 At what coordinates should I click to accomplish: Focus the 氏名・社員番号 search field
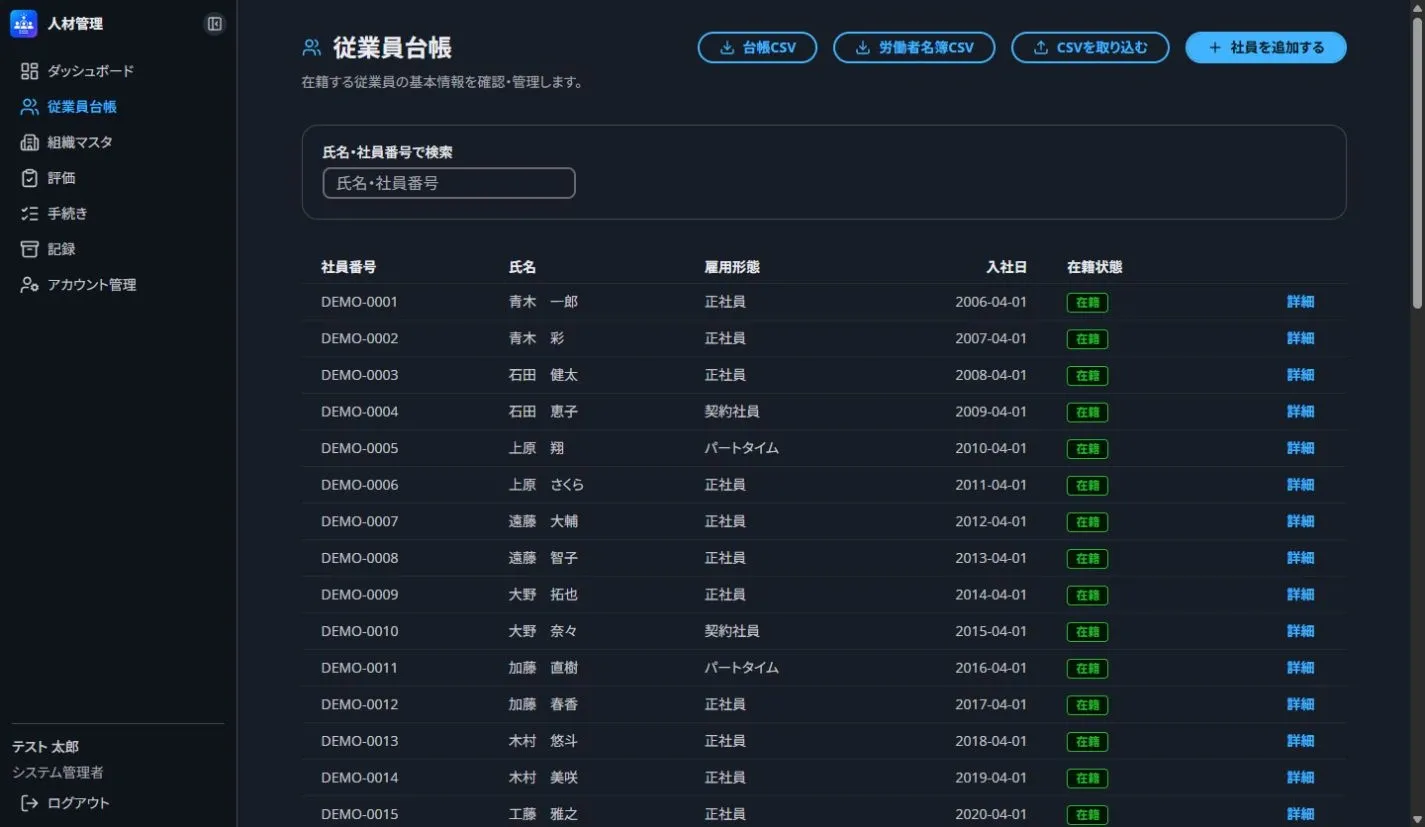tap(449, 183)
